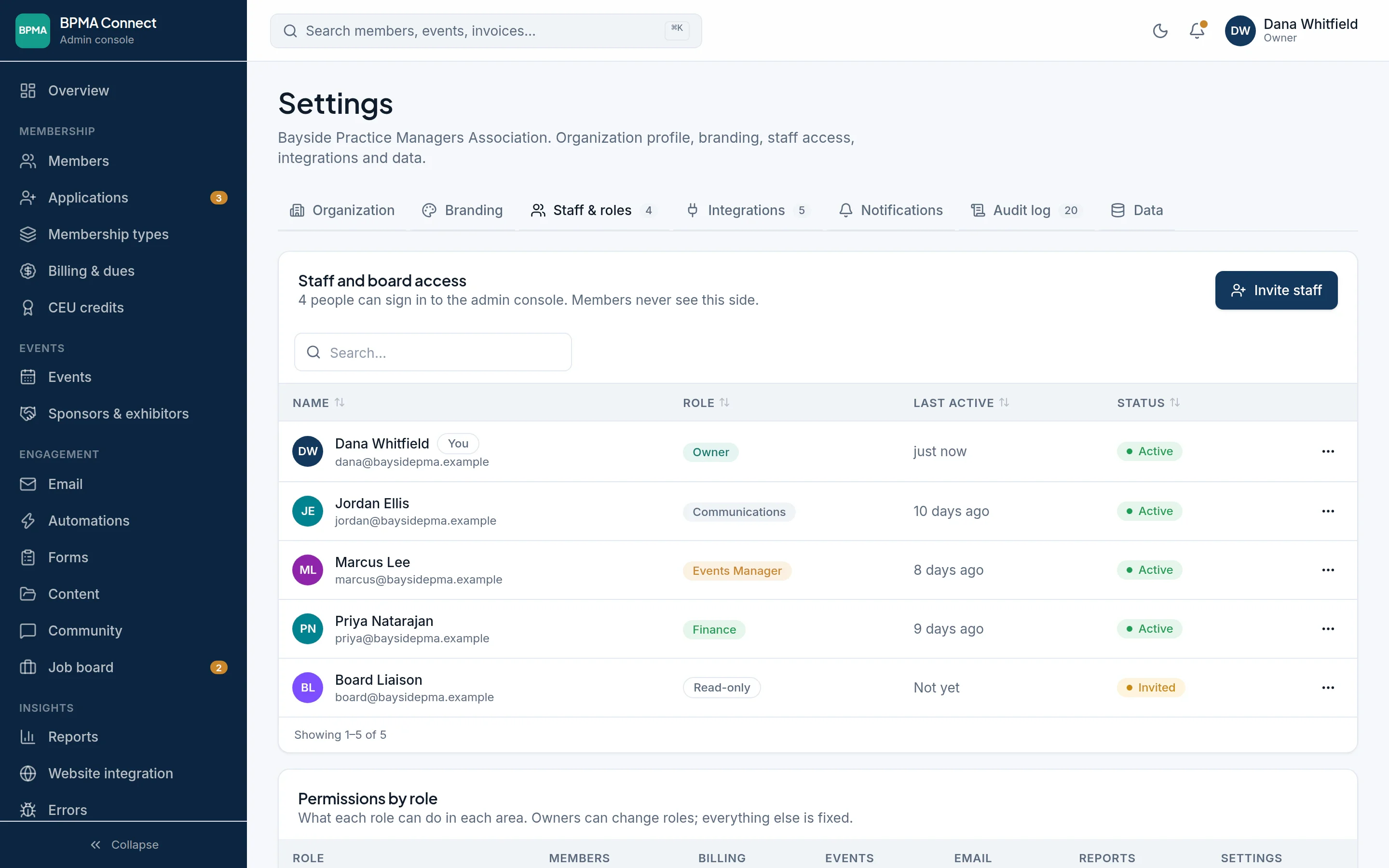This screenshot has width=1389, height=868.
Task: Focus the staff Search field
Action: [433, 353]
